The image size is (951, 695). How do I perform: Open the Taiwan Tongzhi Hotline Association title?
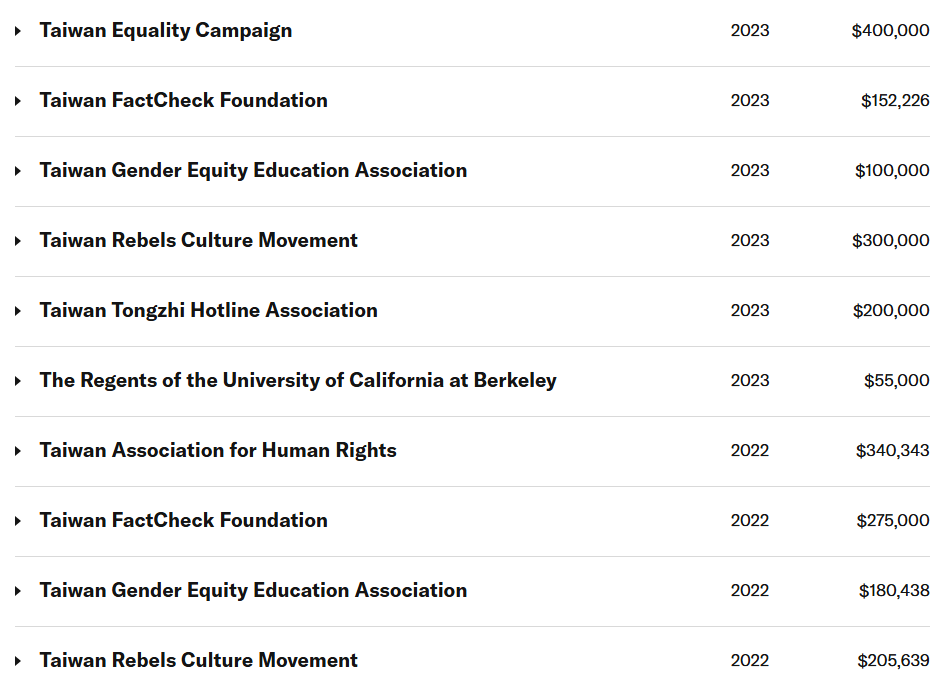pos(208,310)
